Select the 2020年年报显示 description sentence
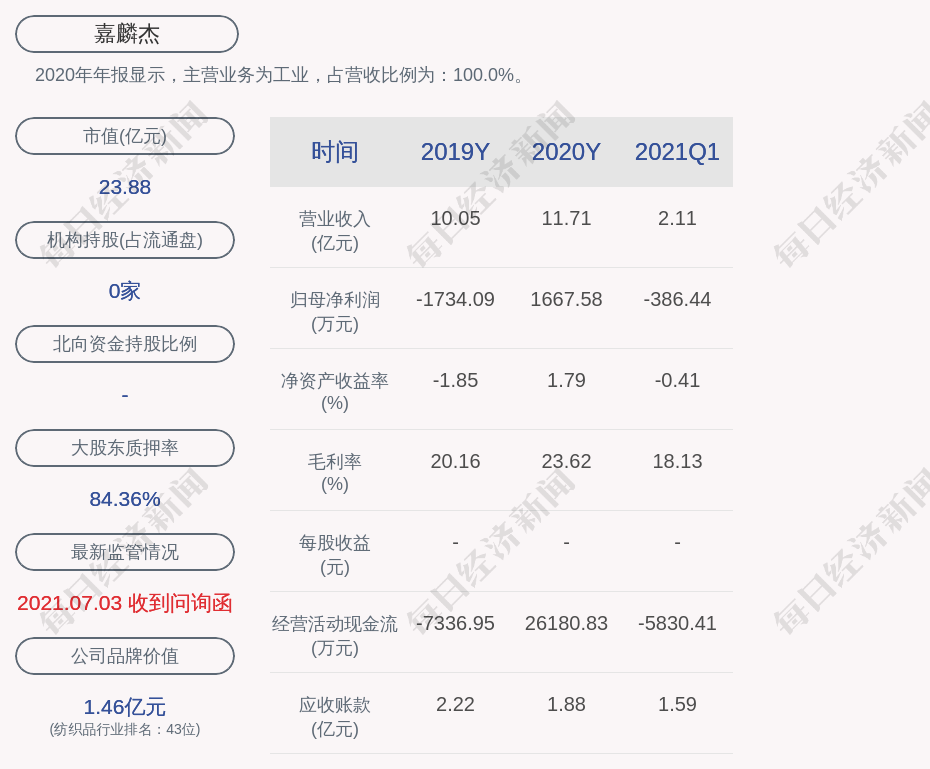This screenshot has width=930, height=769. point(280,75)
